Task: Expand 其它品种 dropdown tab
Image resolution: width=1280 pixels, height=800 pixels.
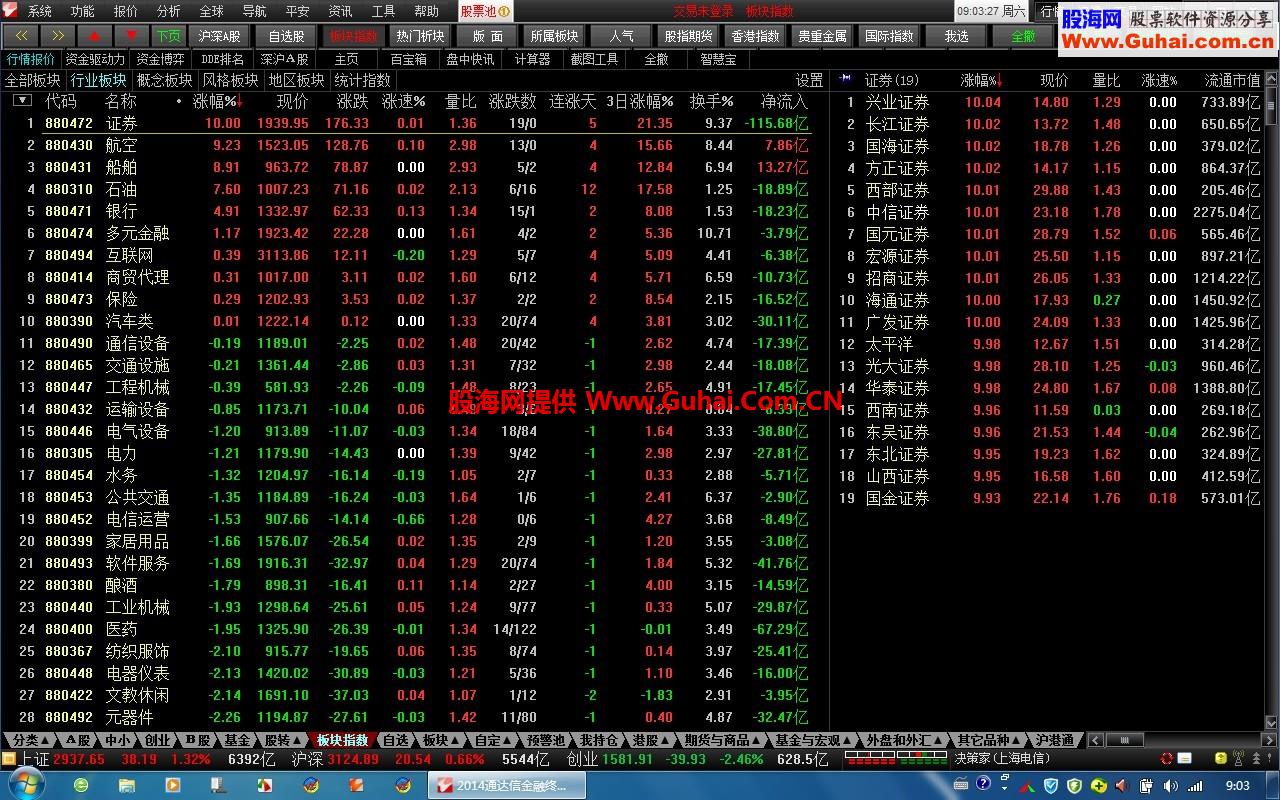Action: 989,740
